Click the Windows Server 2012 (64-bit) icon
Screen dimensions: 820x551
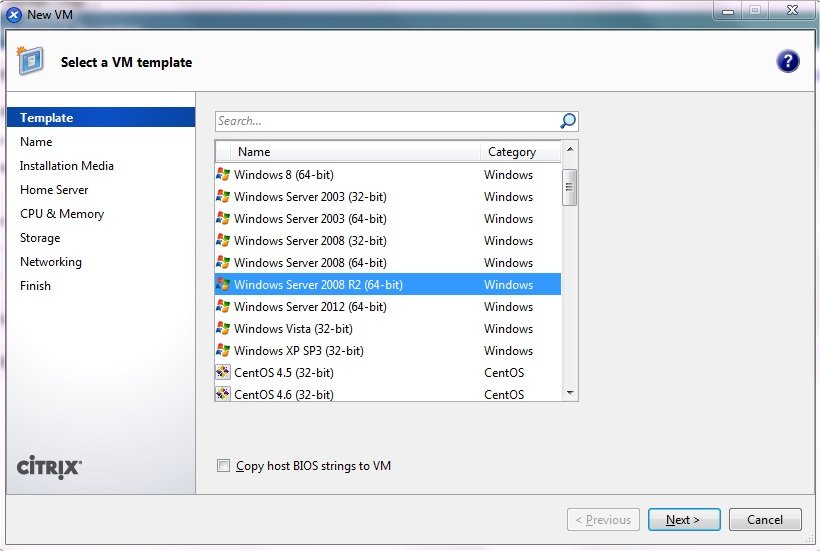223,307
